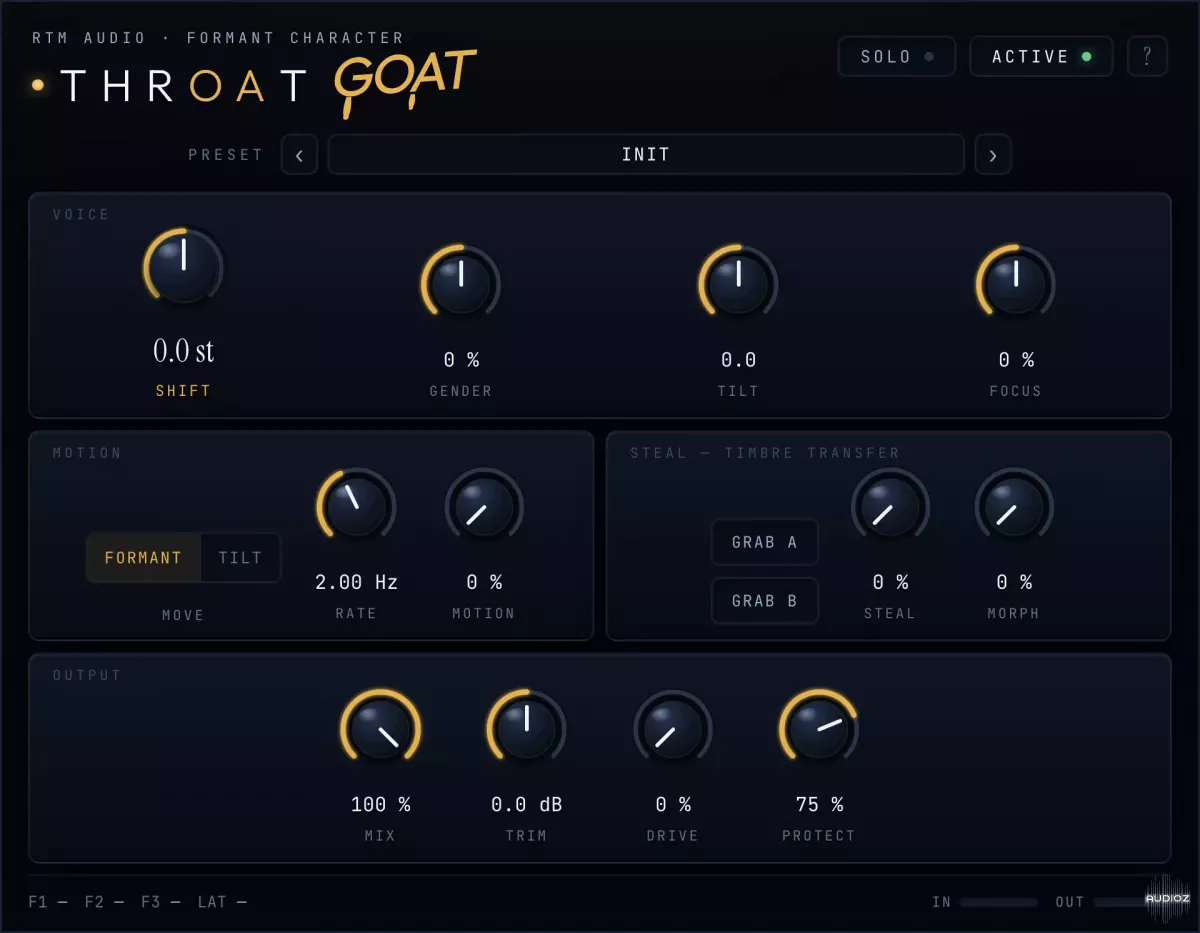Viewport: 1200px width, 933px height.
Task: Click the 0 % morph value
Action: [1014, 582]
